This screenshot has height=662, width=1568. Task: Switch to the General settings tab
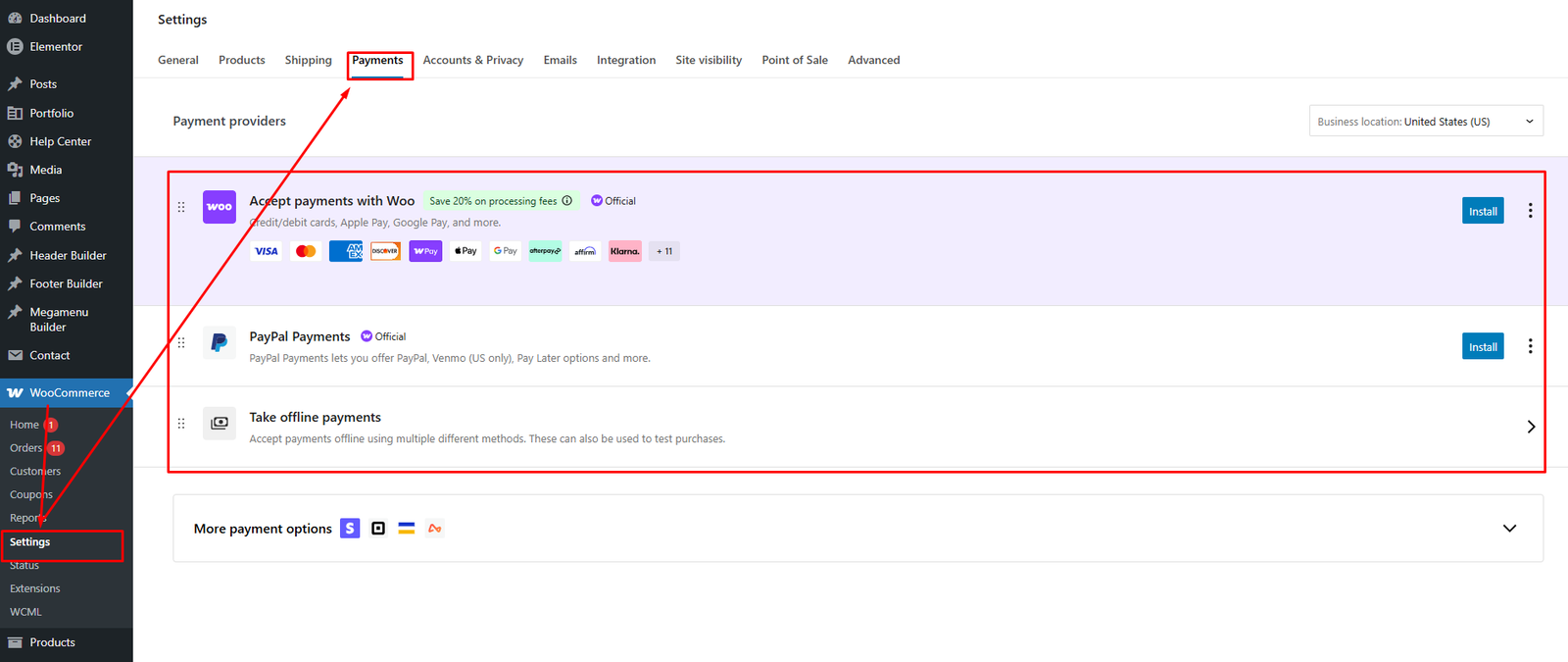(x=178, y=60)
